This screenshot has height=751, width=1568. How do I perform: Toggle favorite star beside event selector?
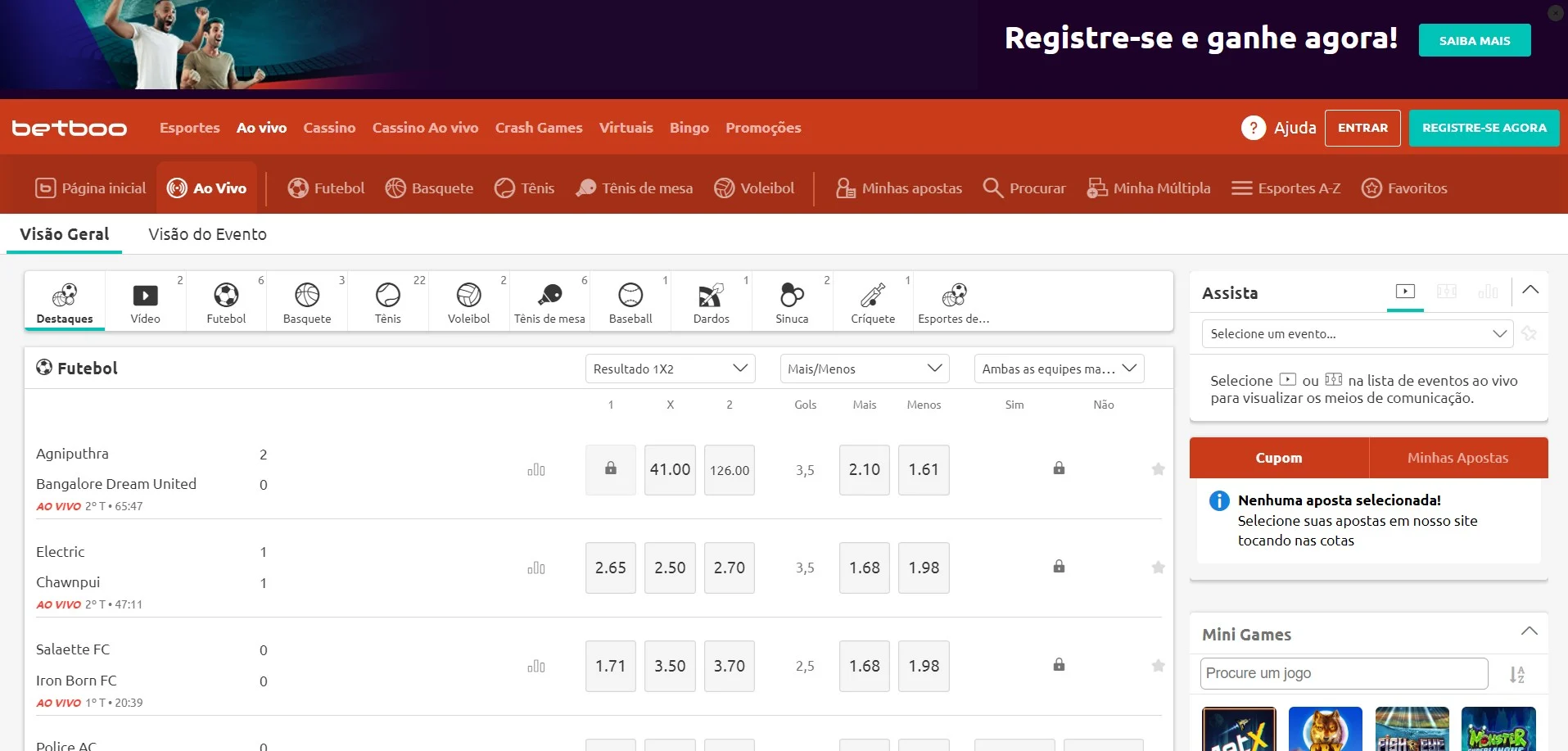[x=1529, y=333]
